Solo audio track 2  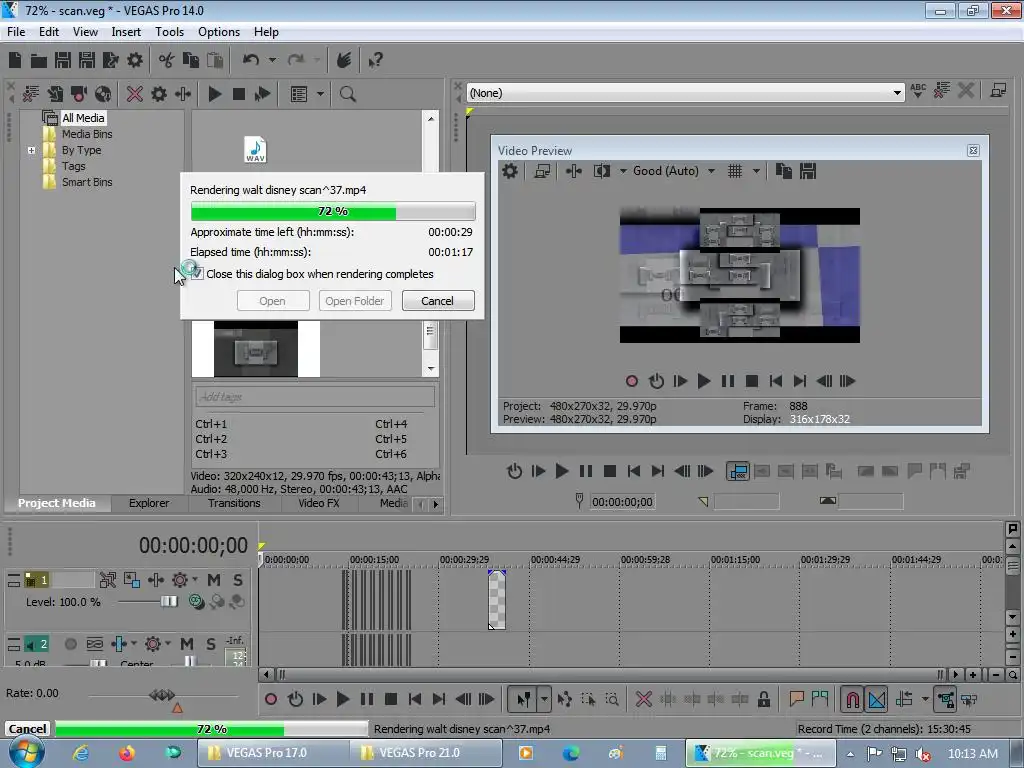[210, 644]
